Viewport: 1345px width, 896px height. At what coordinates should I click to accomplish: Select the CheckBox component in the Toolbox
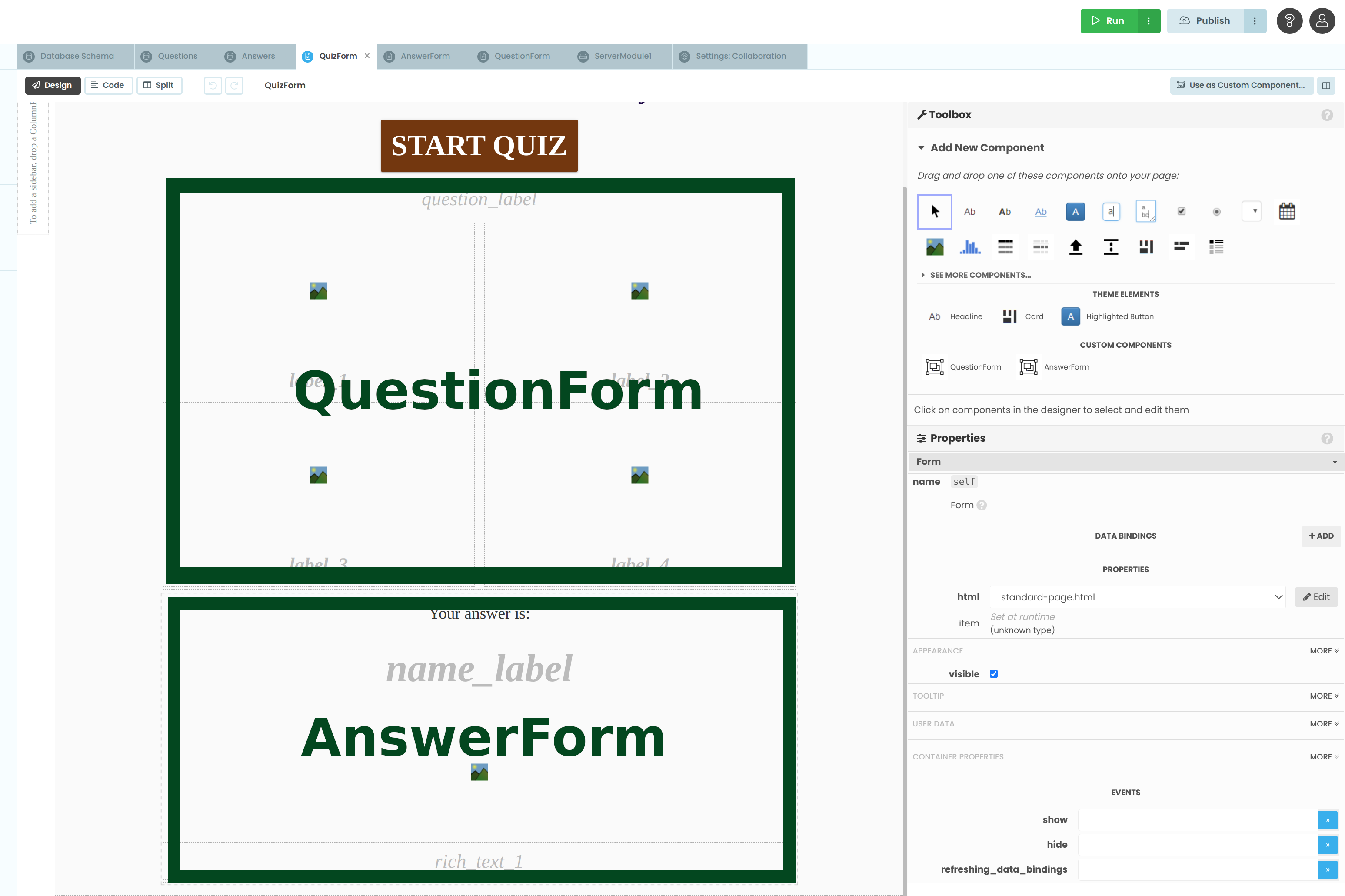coord(1181,211)
